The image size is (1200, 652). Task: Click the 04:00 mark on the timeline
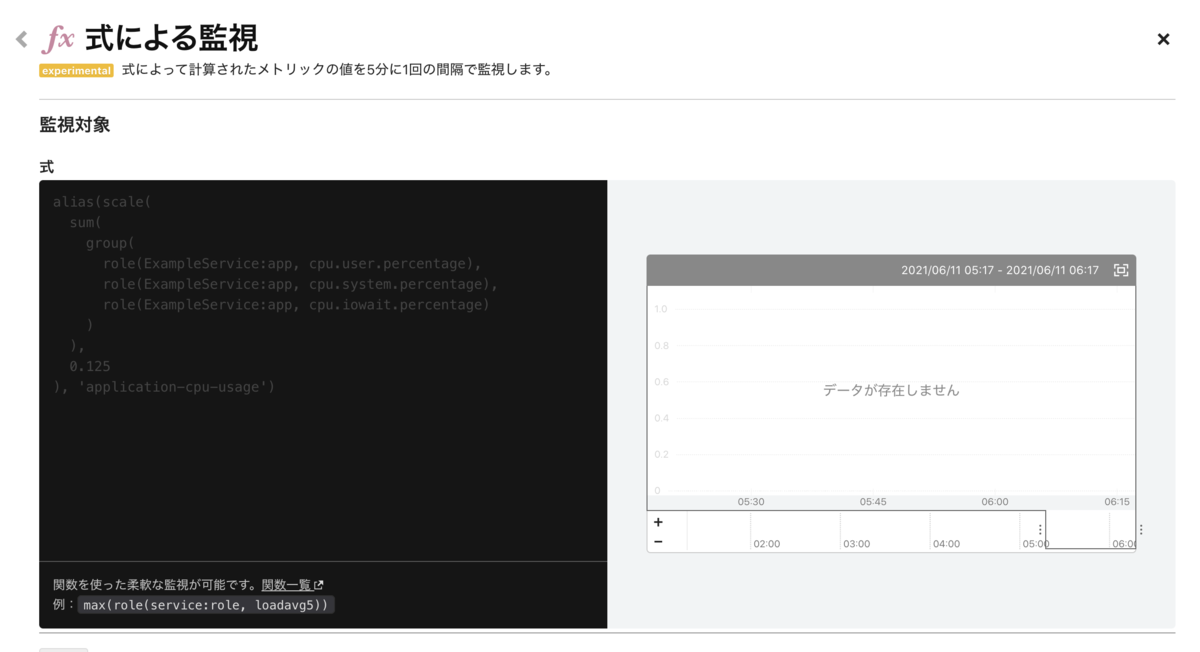946,544
